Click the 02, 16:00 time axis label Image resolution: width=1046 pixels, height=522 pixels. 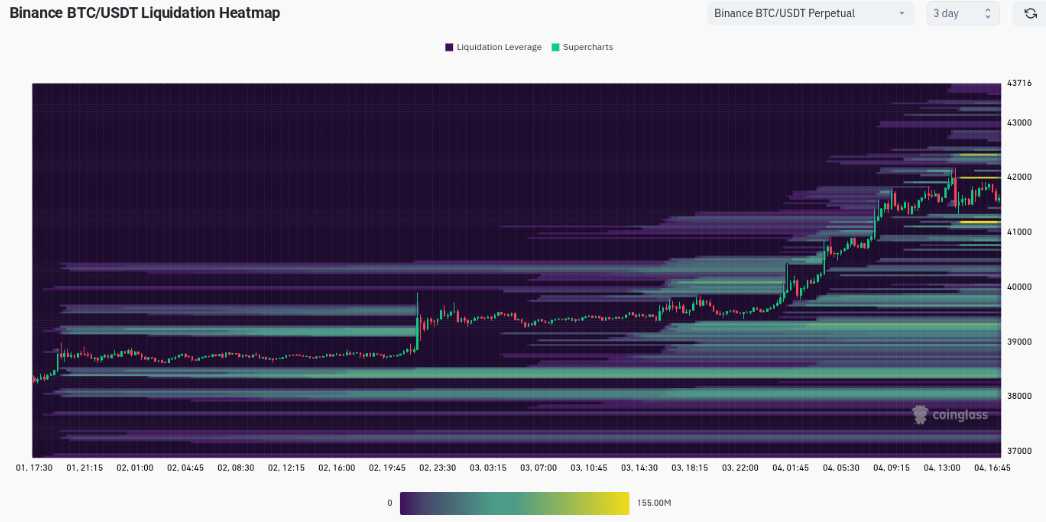[x=337, y=468]
